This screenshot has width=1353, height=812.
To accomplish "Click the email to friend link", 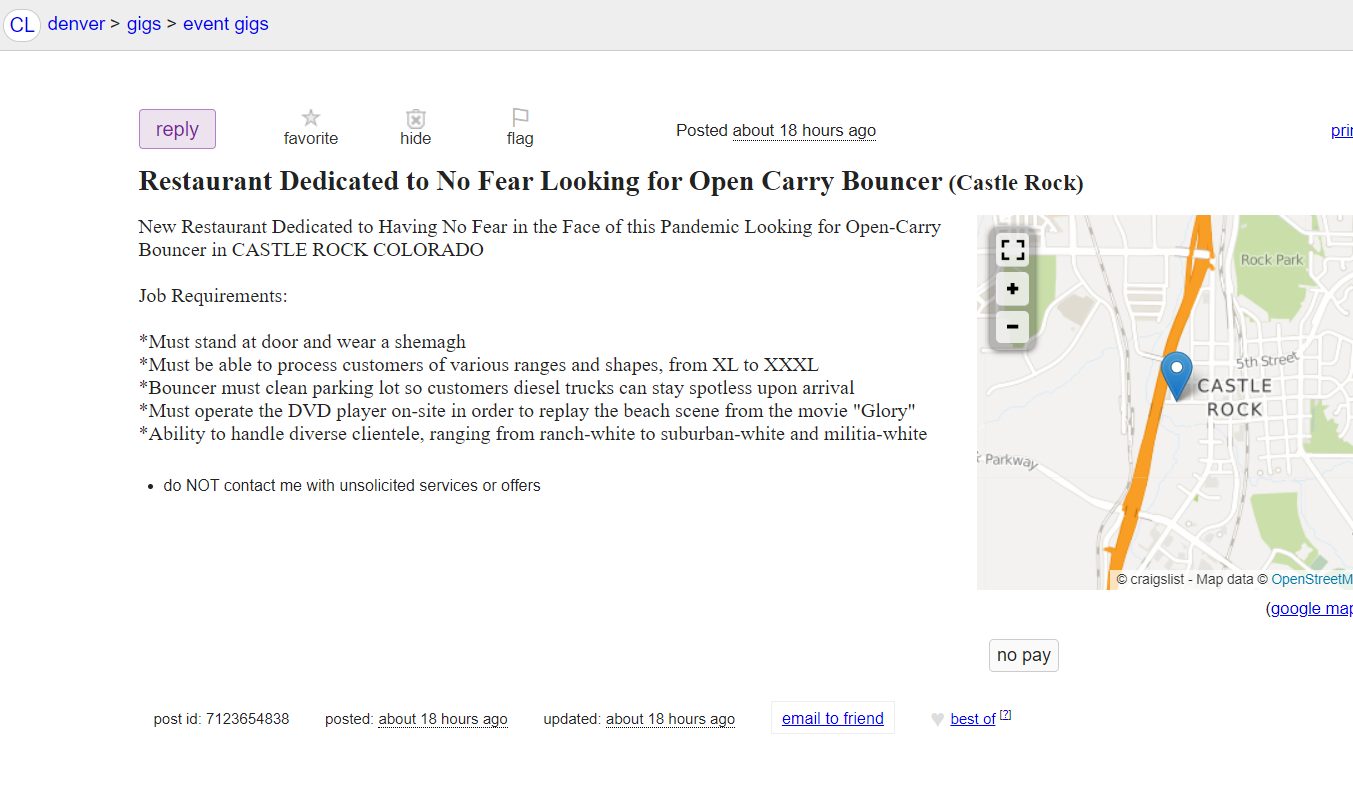I will tap(832, 718).
